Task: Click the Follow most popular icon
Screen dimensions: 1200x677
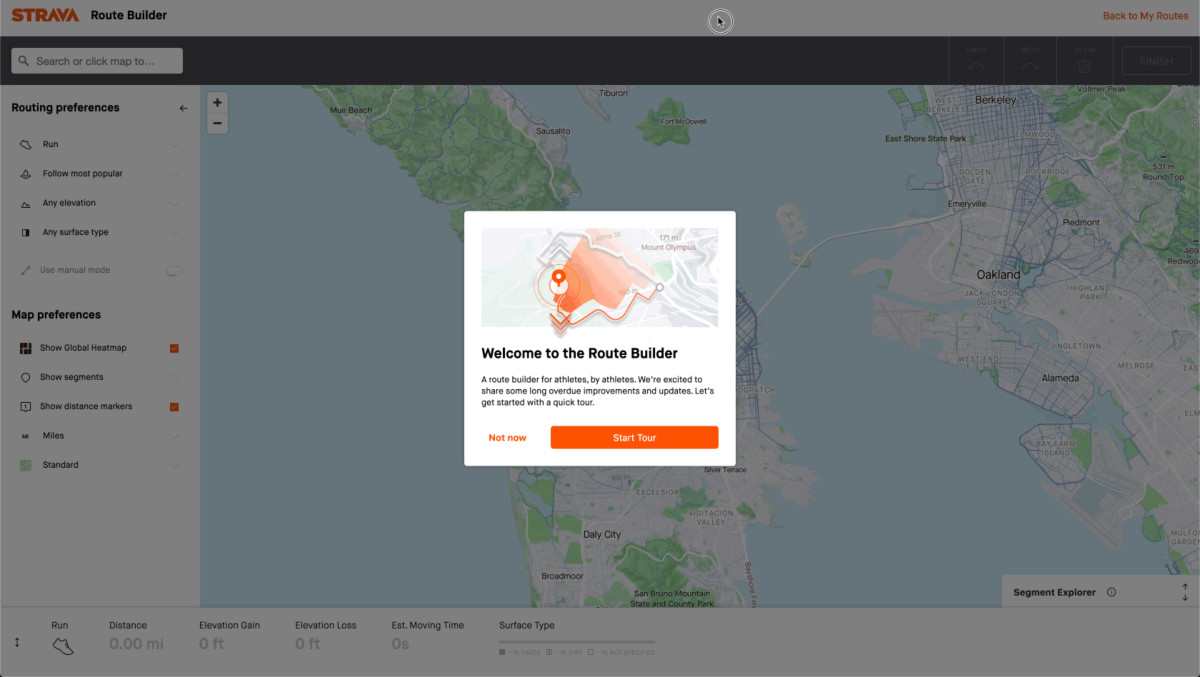Action: pos(26,174)
